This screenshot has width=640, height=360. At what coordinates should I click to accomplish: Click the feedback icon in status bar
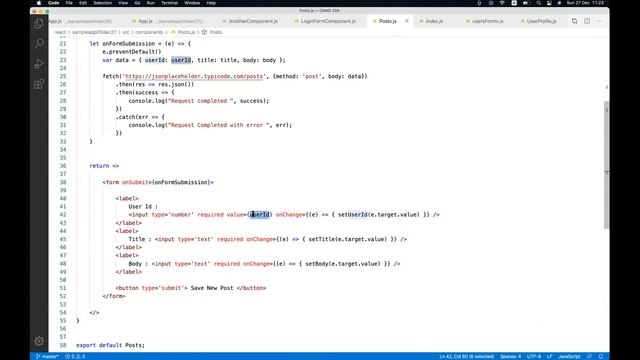pos(589,356)
